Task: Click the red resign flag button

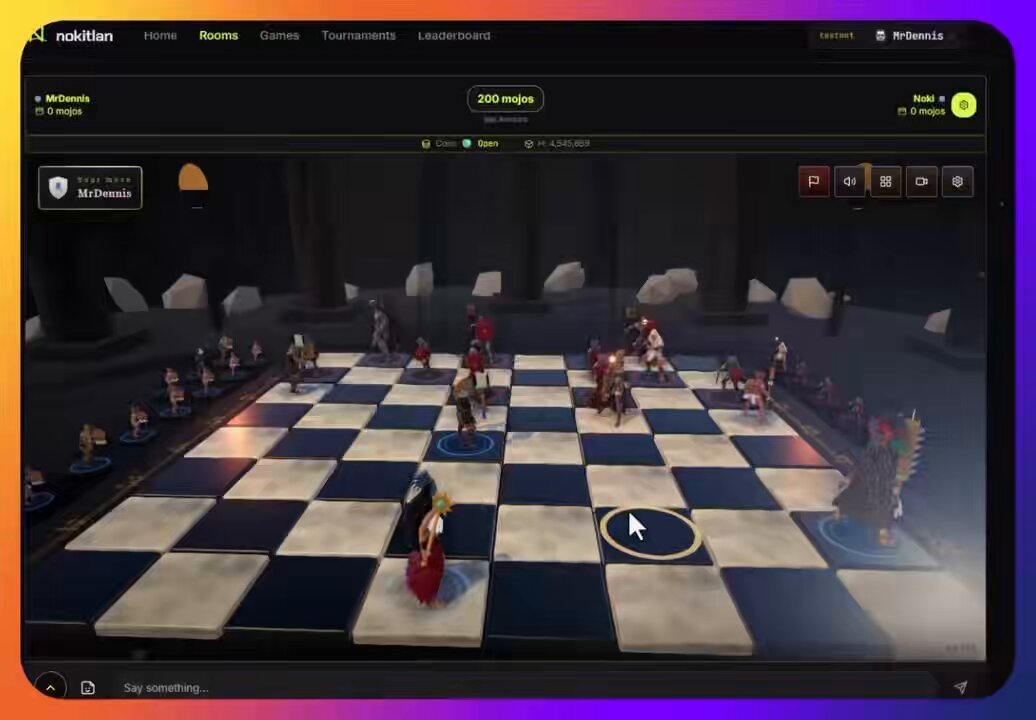Action: 814,181
